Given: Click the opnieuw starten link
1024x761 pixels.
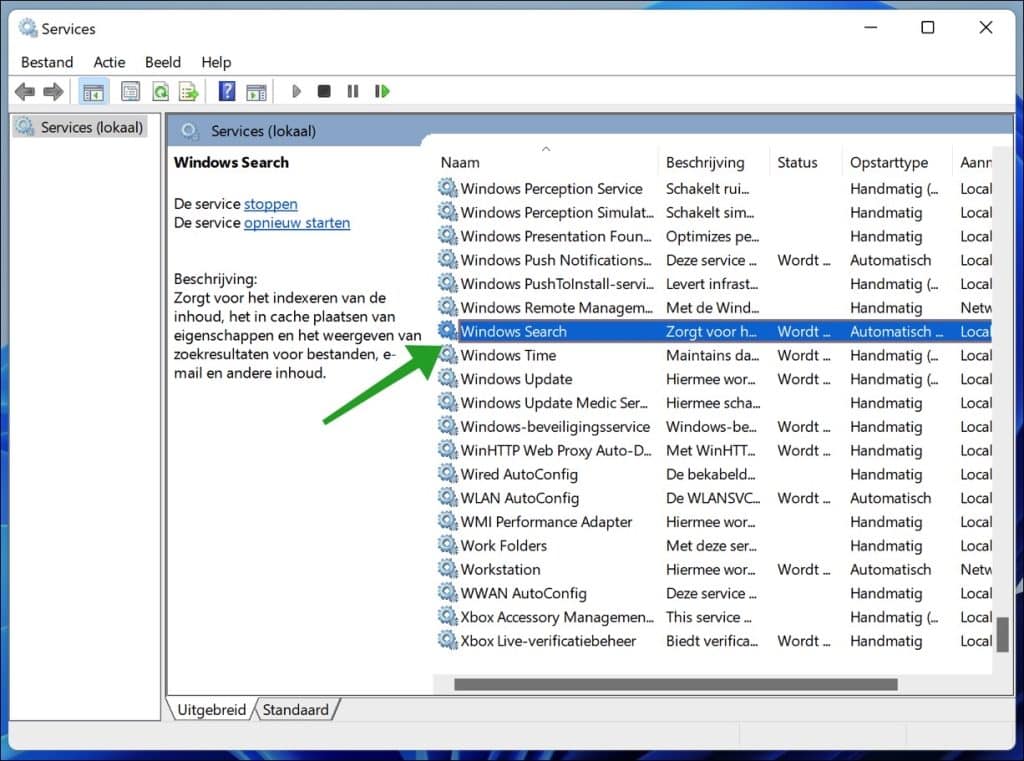Looking at the screenshot, I should click(297, 223).
